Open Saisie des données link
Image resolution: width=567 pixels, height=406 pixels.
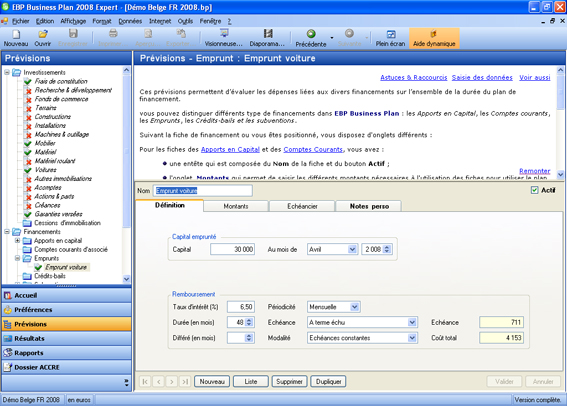click(x=482, y=77)
